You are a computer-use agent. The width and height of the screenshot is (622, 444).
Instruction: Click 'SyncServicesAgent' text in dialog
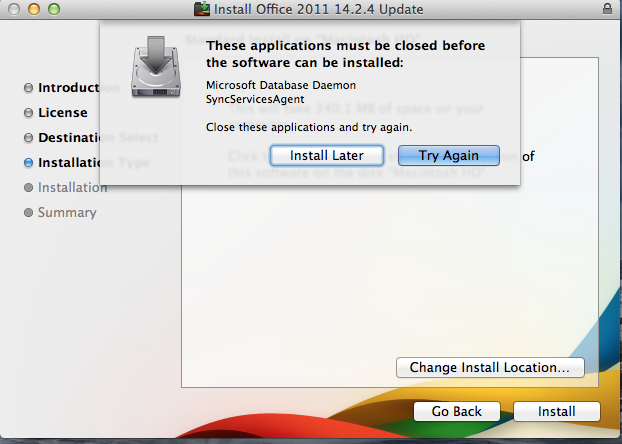(x=255, y=99)
